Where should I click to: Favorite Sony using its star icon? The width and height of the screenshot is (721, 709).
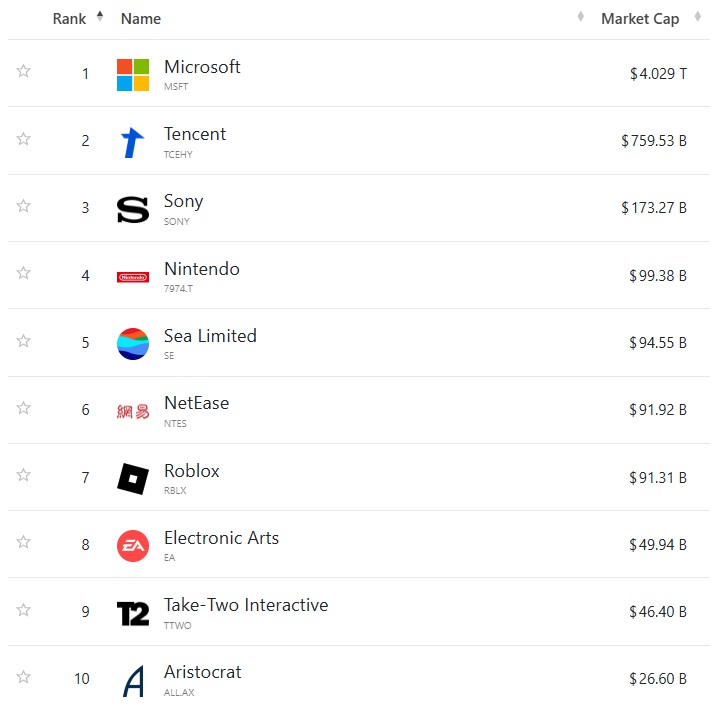[x=24, y=206]
